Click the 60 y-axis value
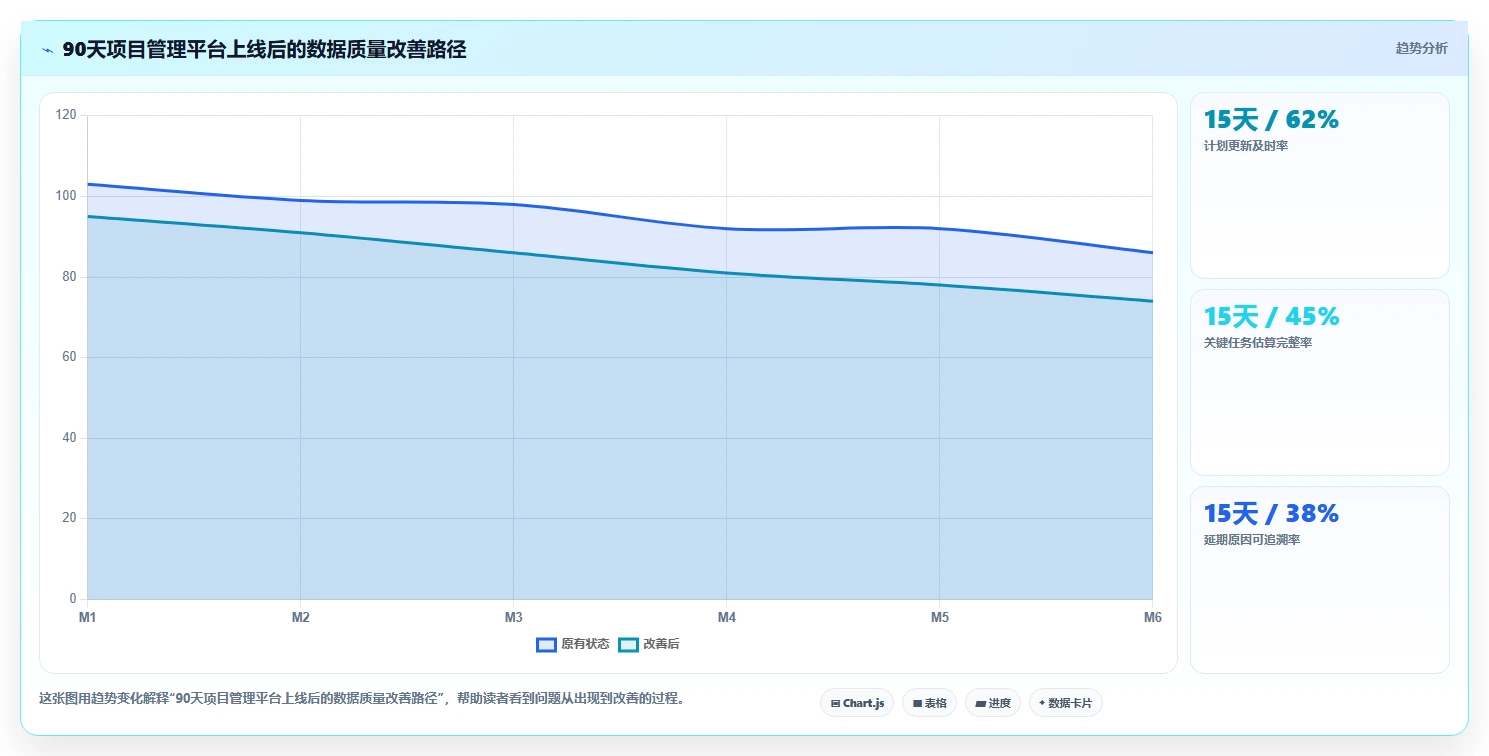 click(x=69, y=357)
